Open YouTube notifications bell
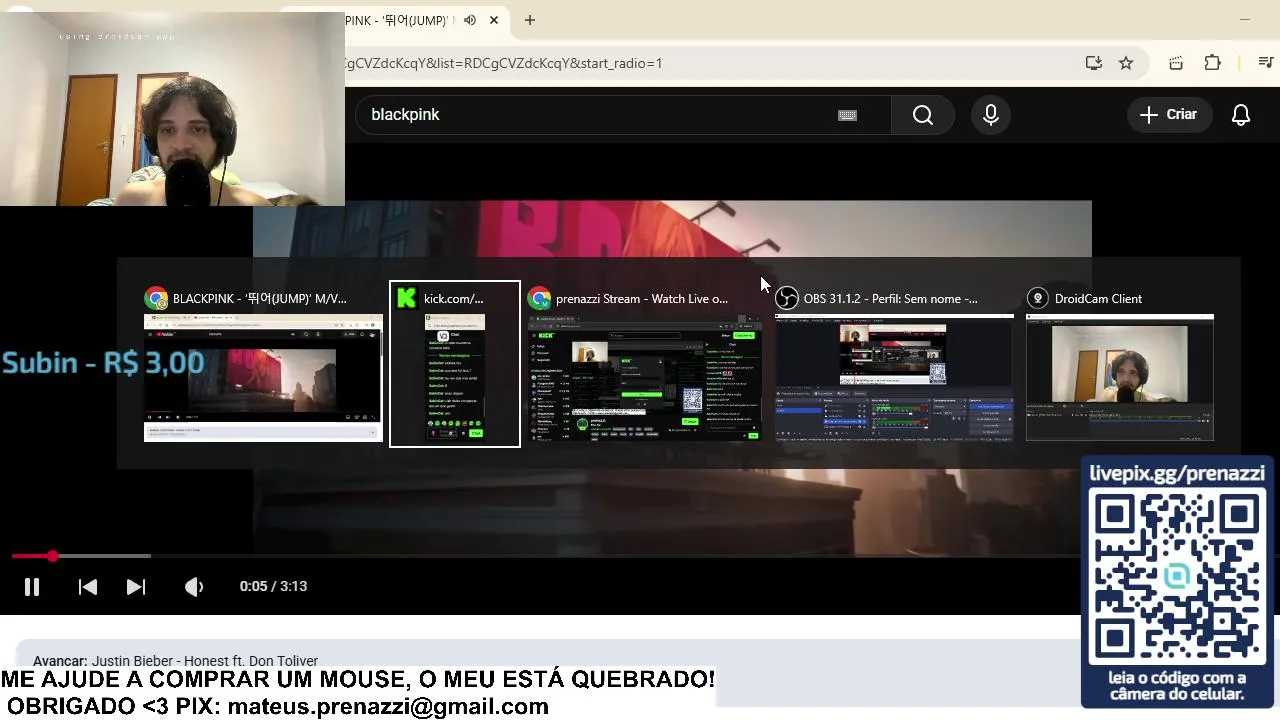The image size is (1280, 720). click(1241, 115)
